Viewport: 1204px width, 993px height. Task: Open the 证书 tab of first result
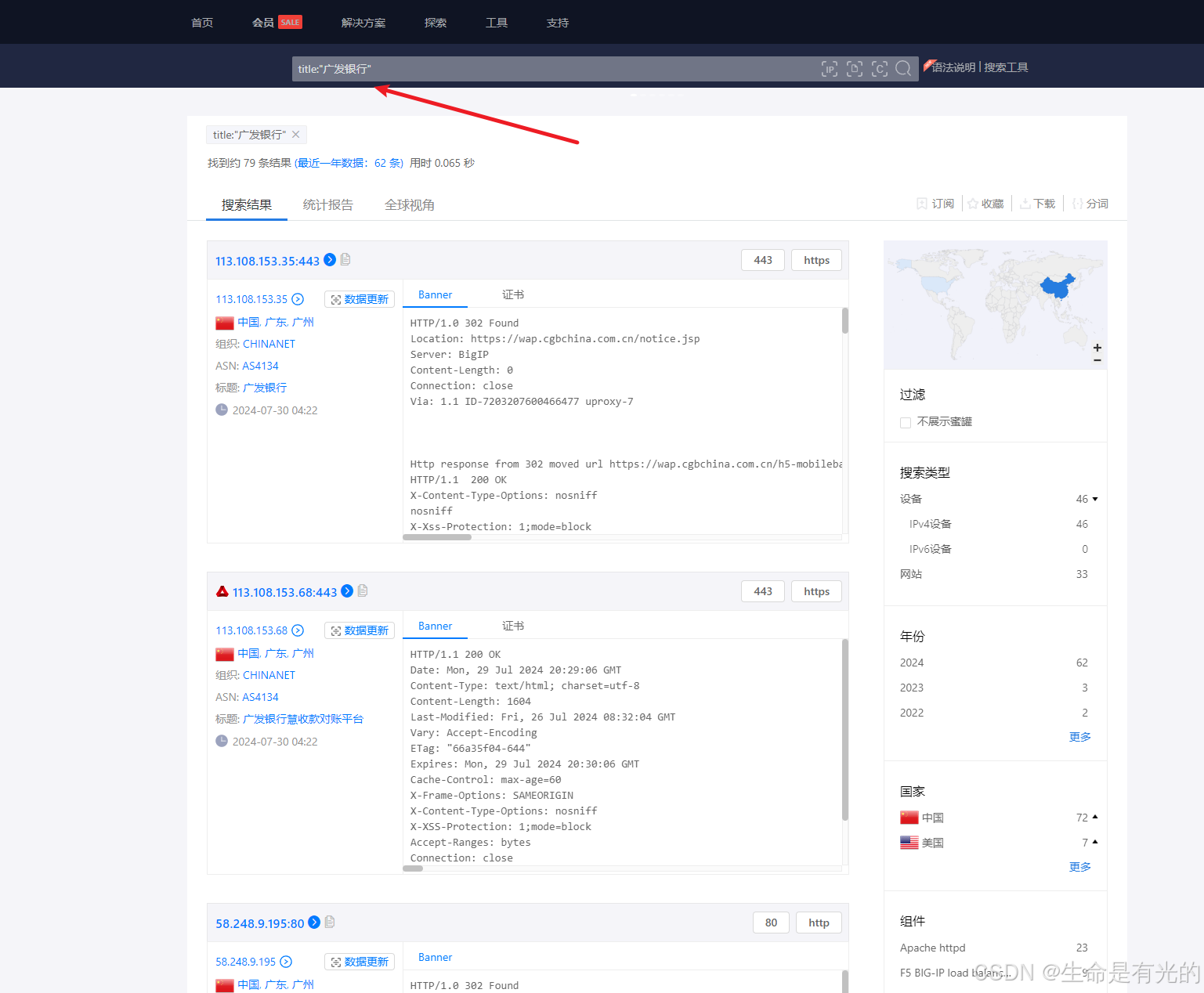[513, 294]
